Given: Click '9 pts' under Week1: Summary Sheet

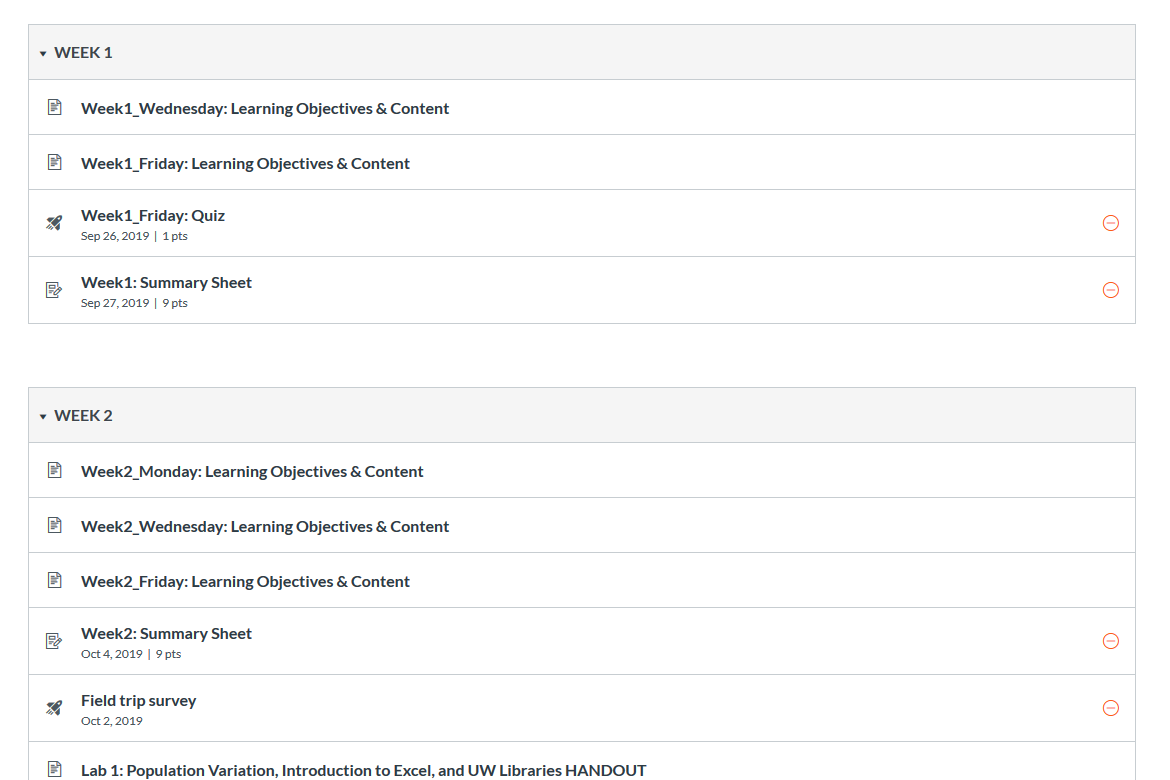Looking at the screenshot, I should (x=175, y=303).
